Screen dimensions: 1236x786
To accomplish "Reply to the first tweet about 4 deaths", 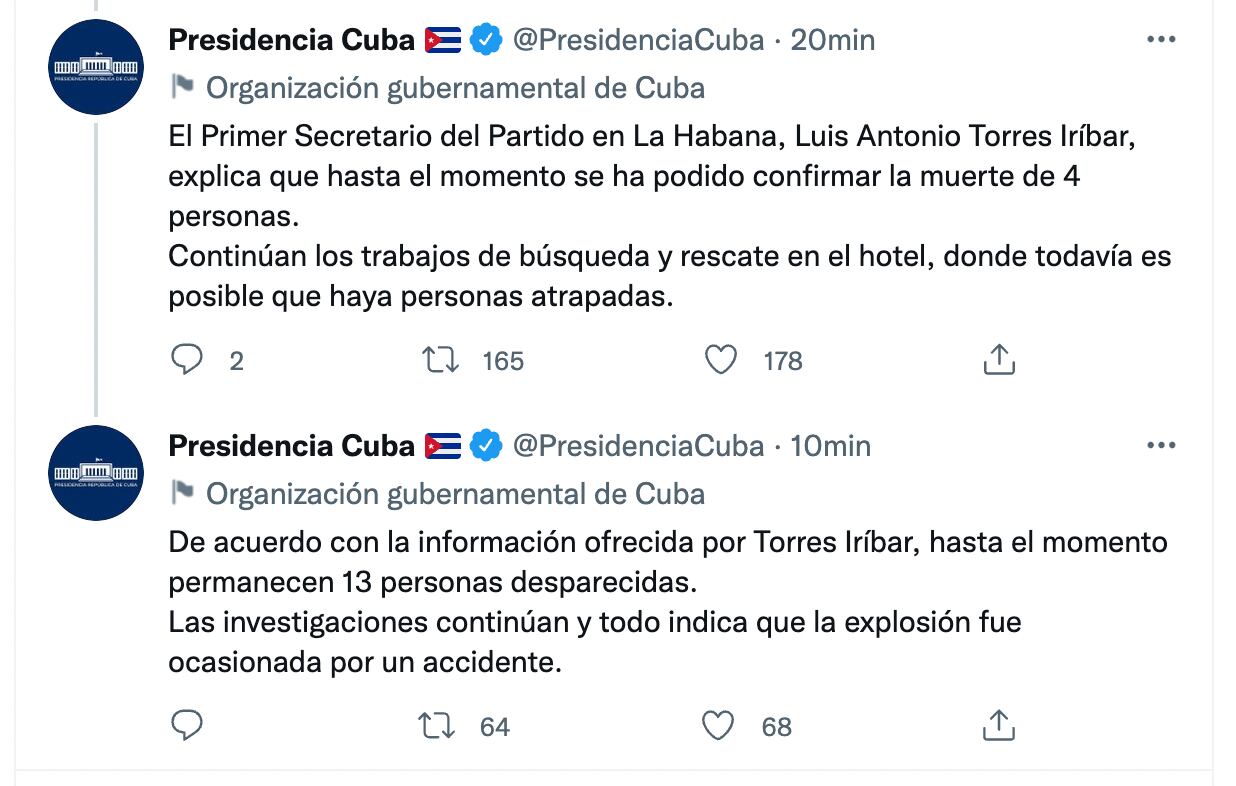I will pyautogui.click(x=187, y=360).
